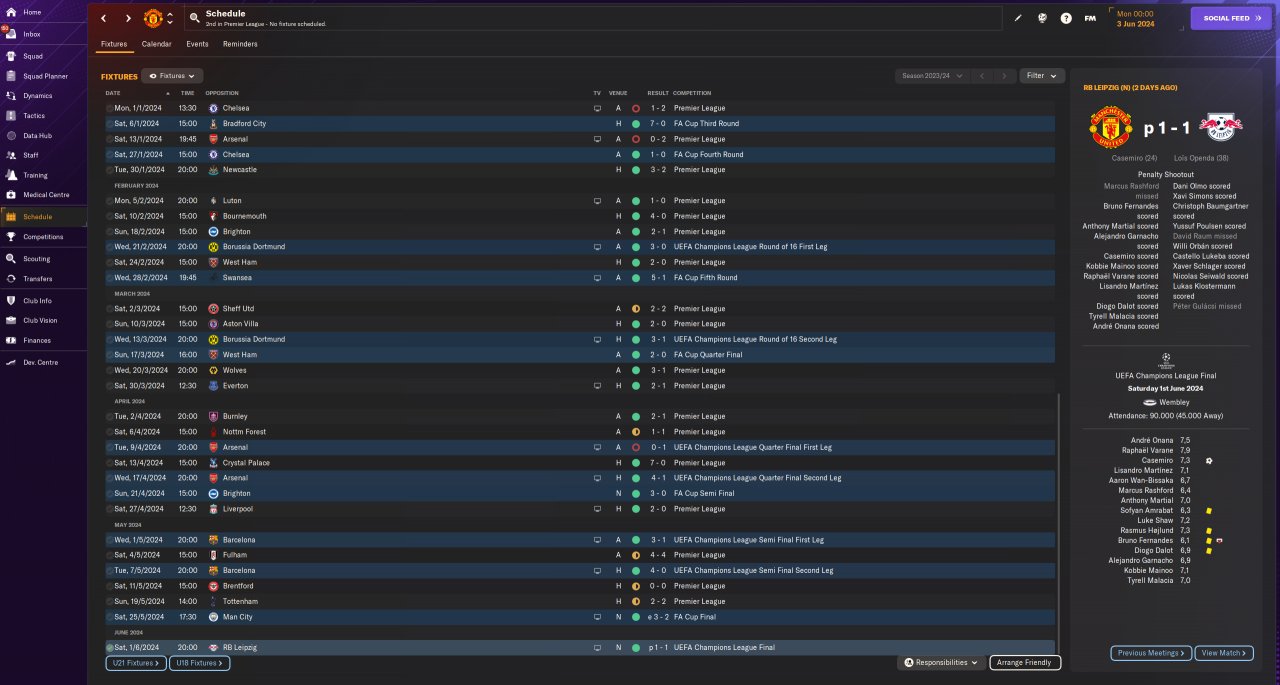The width and height of the screenshot is (1280, 685).
Task: Click the world globe icon in header
Action: (x=1042, y=18)
